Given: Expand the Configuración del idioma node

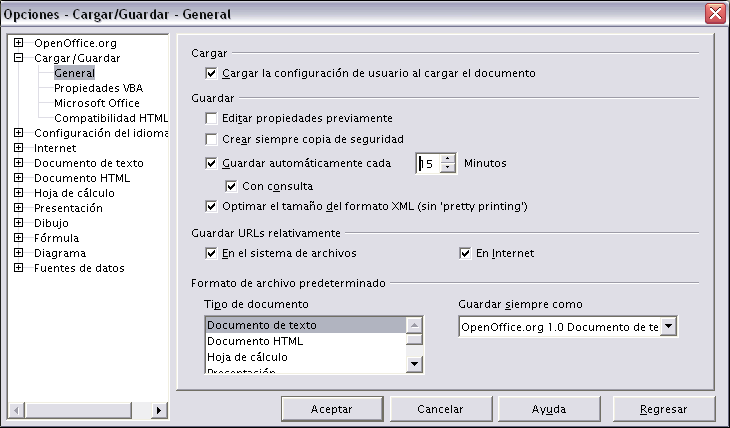Looking at the screenshot, I should tap(19, 133).
